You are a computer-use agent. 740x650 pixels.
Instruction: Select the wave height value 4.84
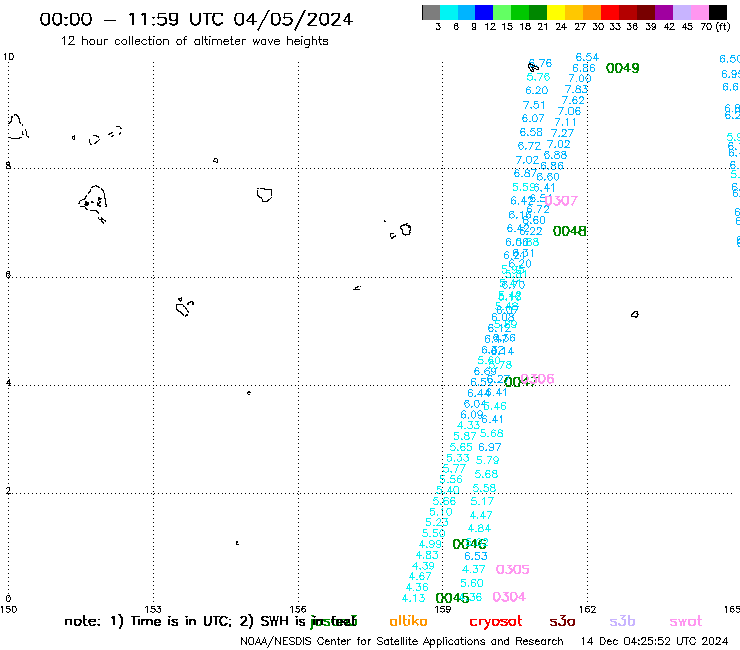coord(479,529)
